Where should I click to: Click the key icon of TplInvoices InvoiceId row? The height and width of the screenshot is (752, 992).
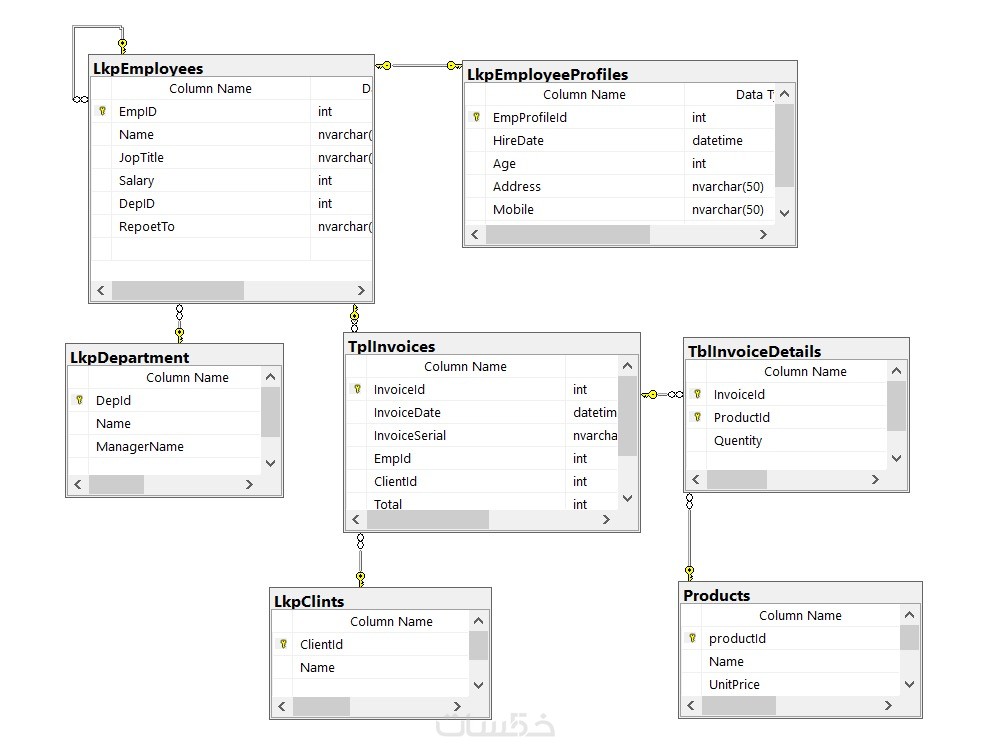coord(357,389)
